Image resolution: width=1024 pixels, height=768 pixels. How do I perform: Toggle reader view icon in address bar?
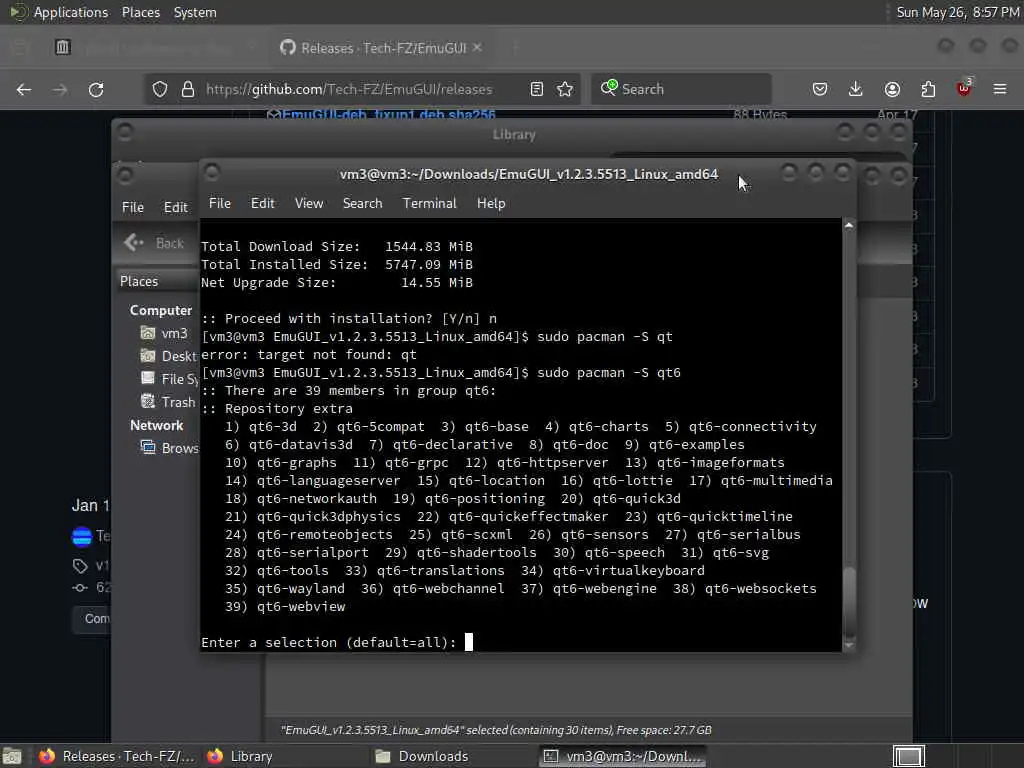coord(537,89)
